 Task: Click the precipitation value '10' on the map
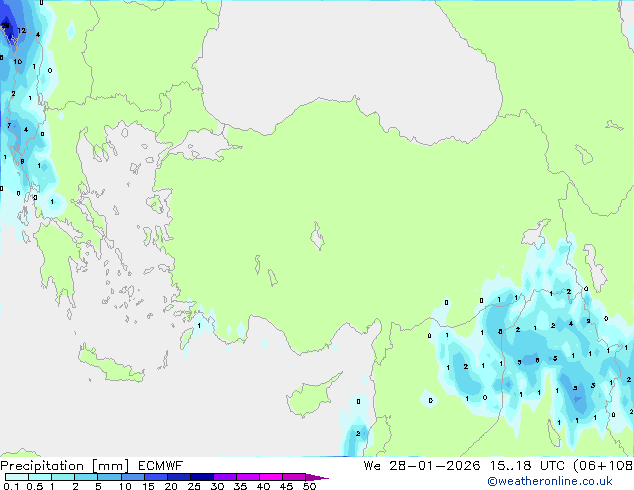pos(17,62)
